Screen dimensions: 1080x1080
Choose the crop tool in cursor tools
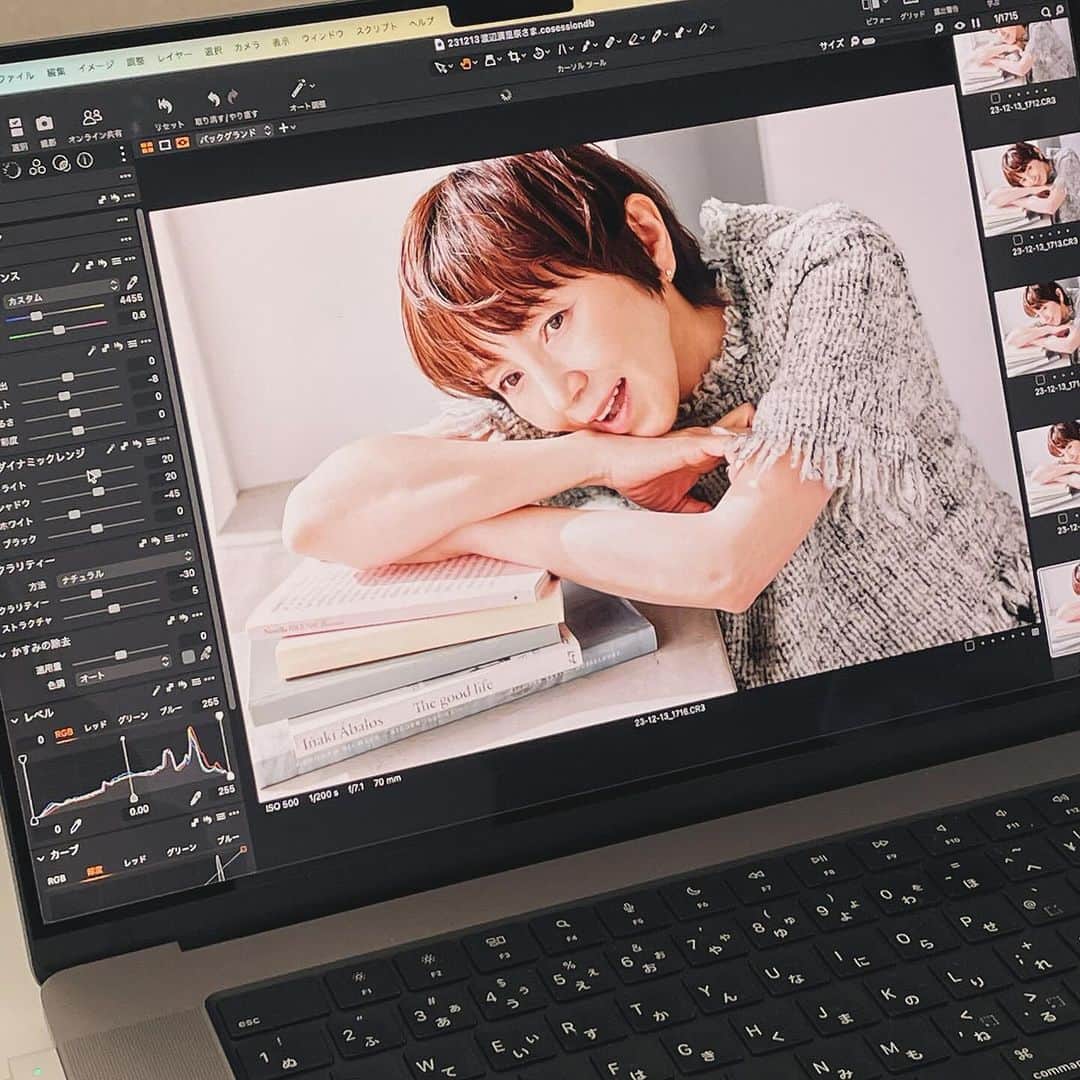[514, 57]
